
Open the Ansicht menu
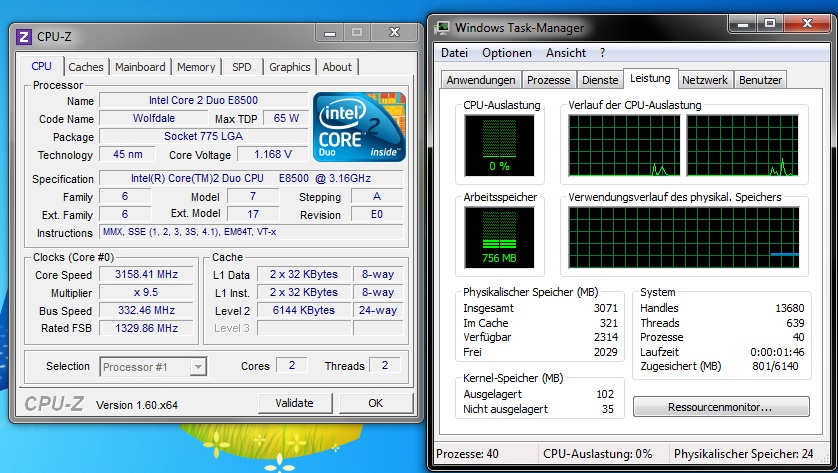566,53
